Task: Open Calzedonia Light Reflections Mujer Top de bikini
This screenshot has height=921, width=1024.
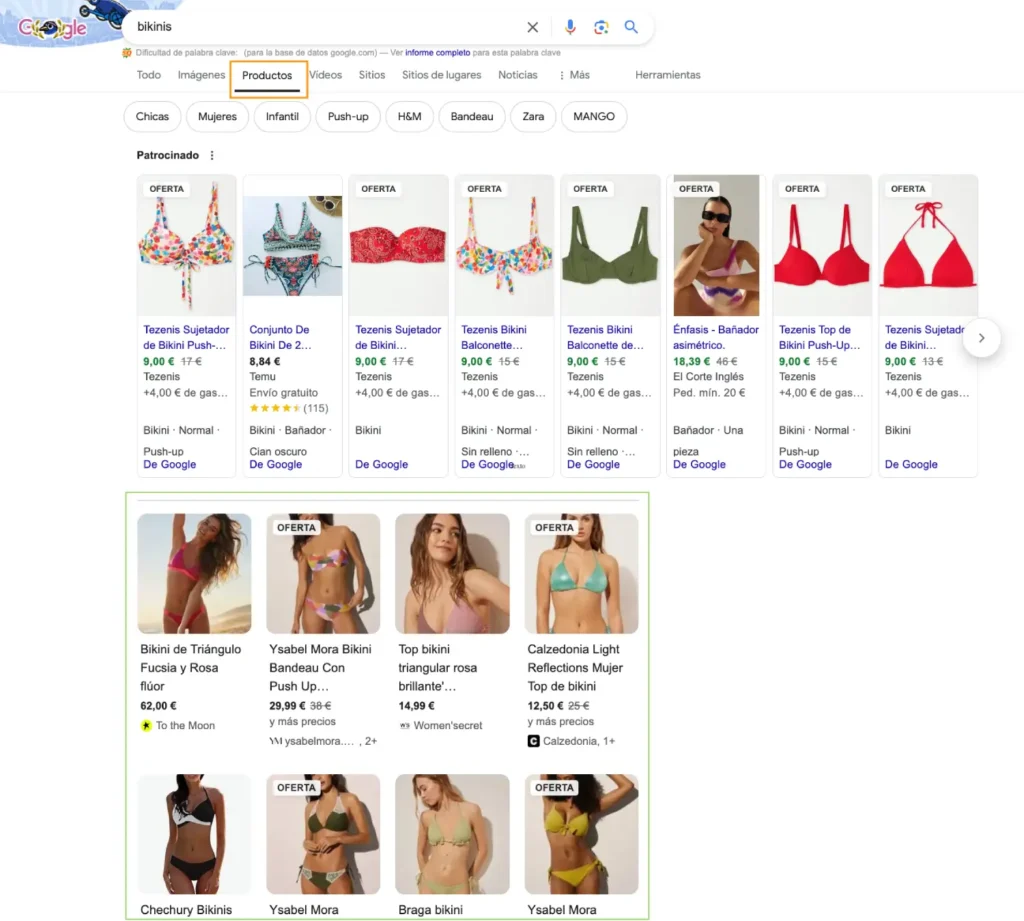Action: click(x=575, y=668)
